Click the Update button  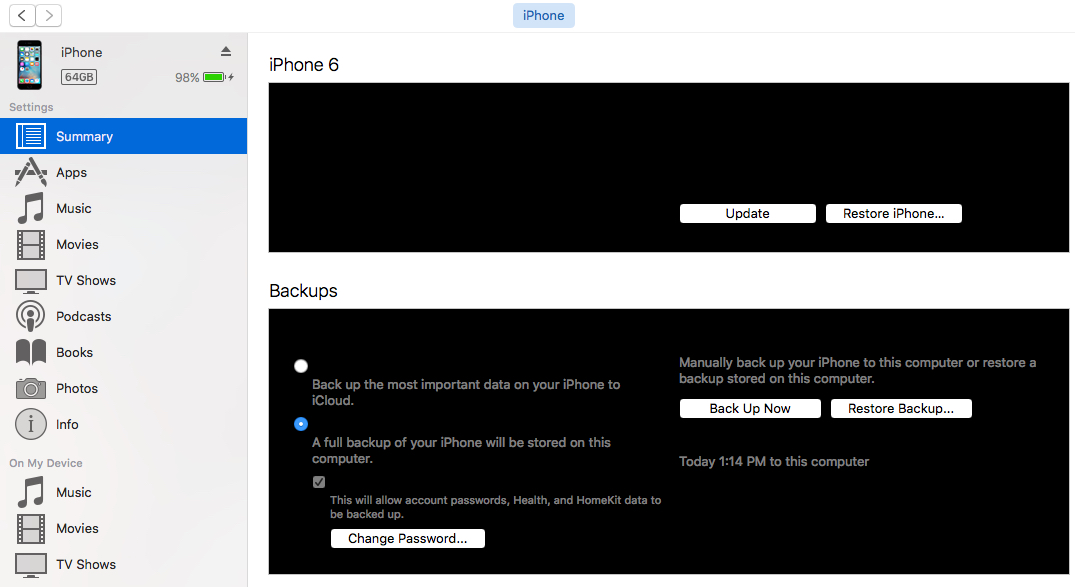[x=747, y=213]
